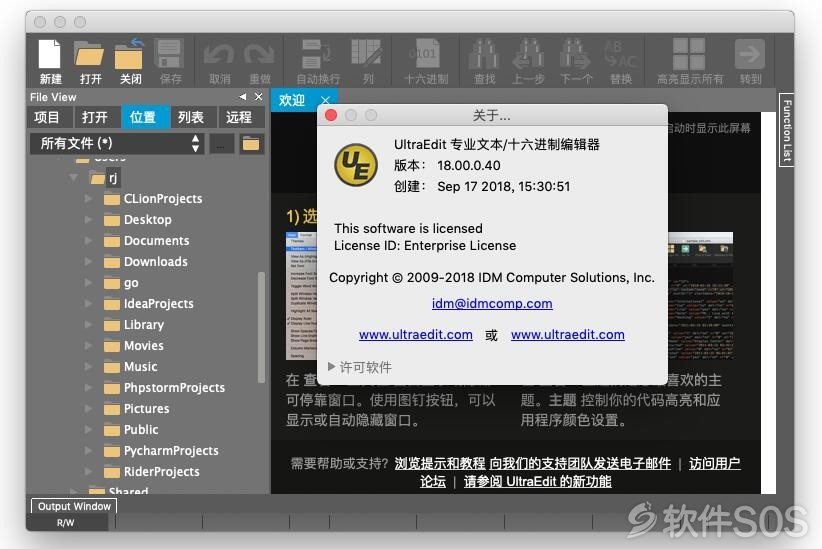The width and height of the screenshot is (822, 549).
Task: Close the File View panel
Action: [x=258, y=97]
